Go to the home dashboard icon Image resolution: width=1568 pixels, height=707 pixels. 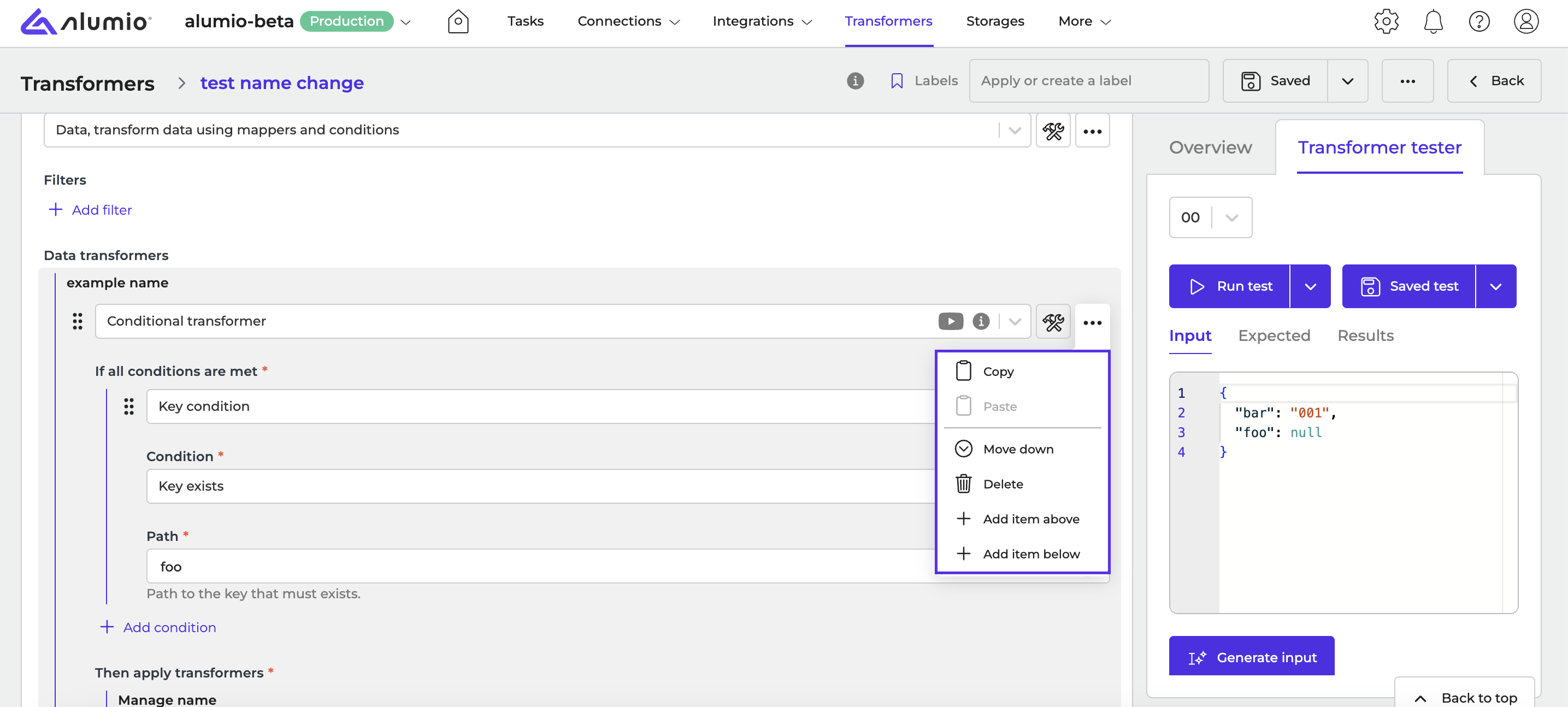(458, 21)
